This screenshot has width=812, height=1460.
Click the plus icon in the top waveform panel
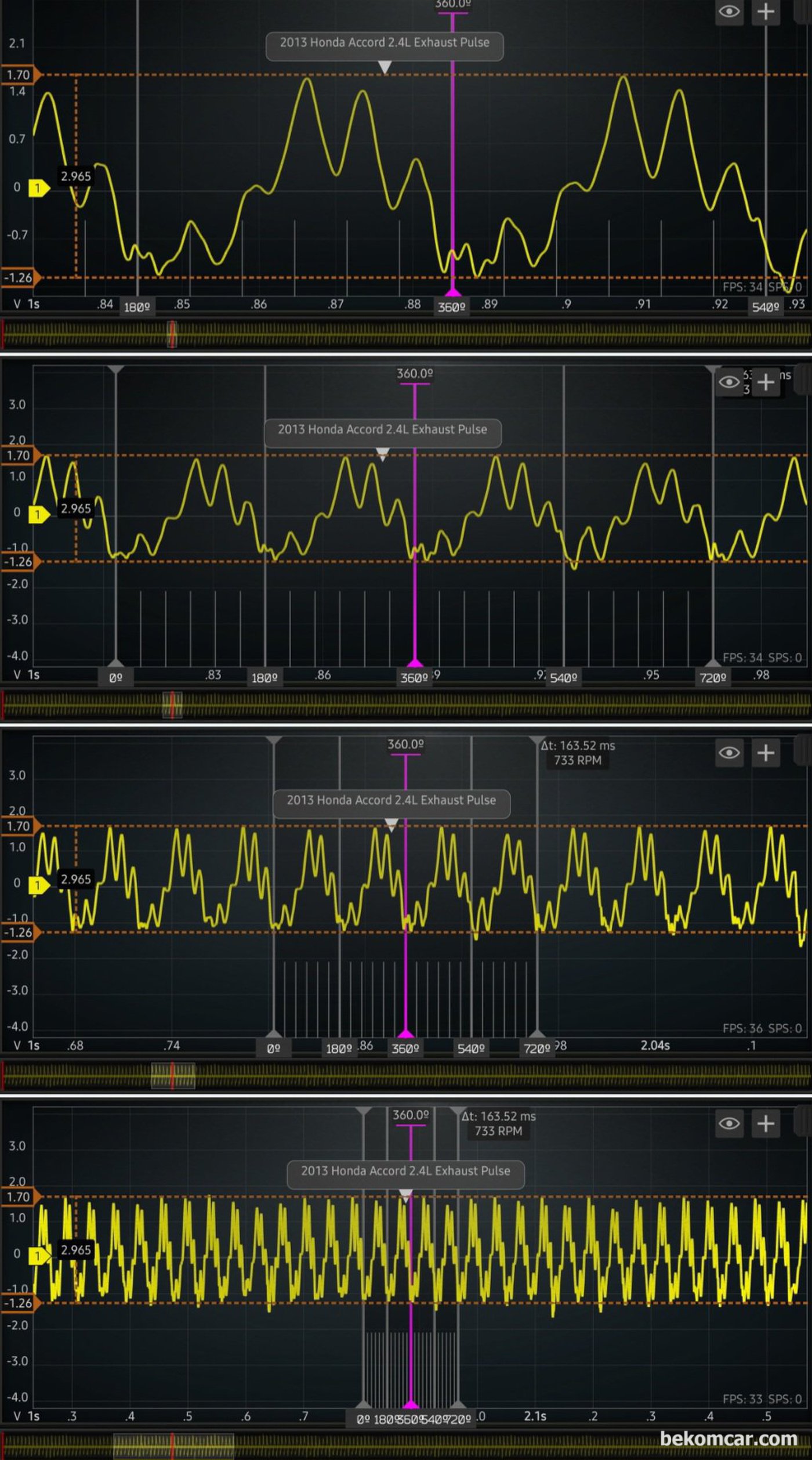[x=766, y=12]
